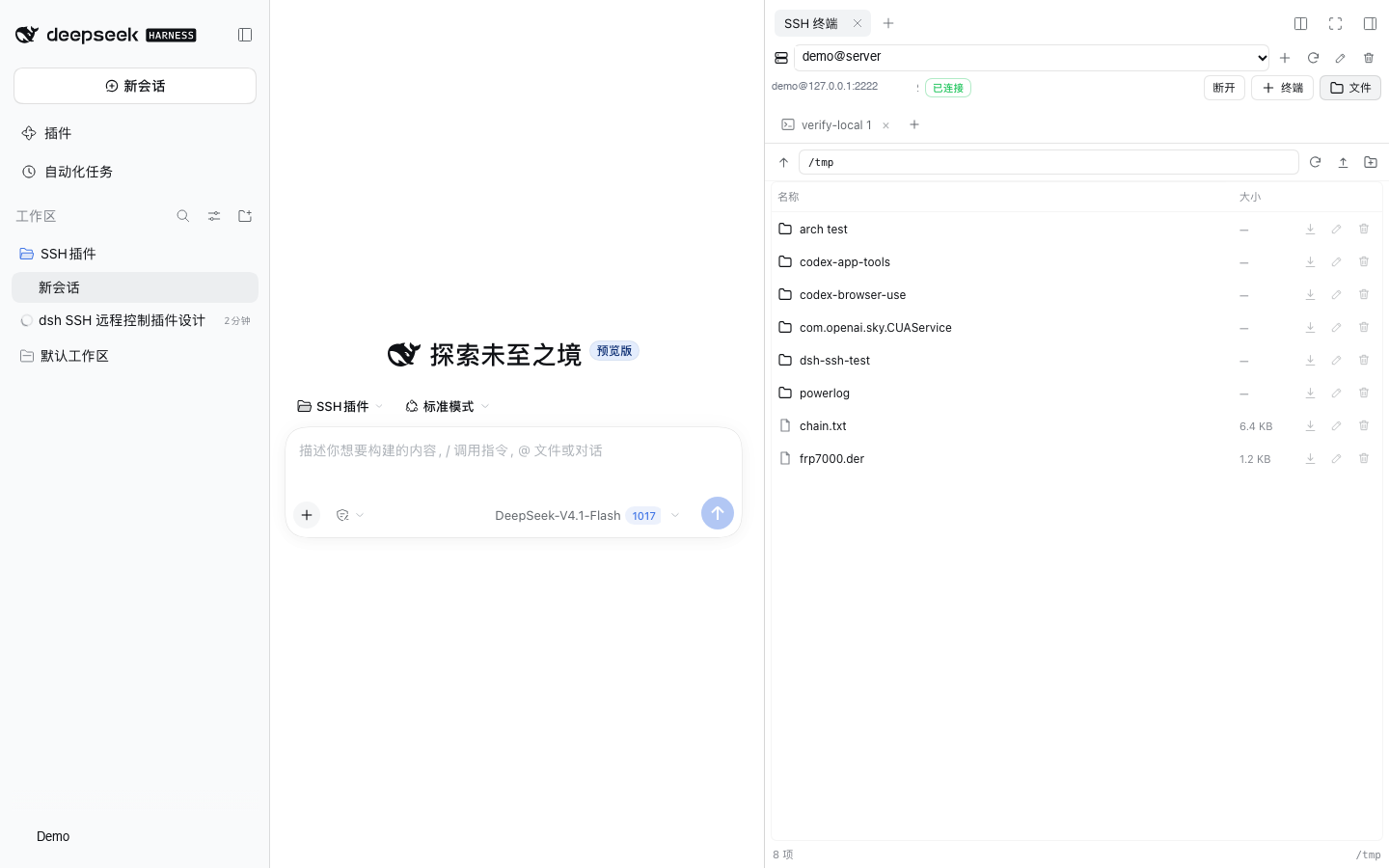Search workspaces with magnifier icon
This screenshot has height=868, width=1389.
coord(183,216)
